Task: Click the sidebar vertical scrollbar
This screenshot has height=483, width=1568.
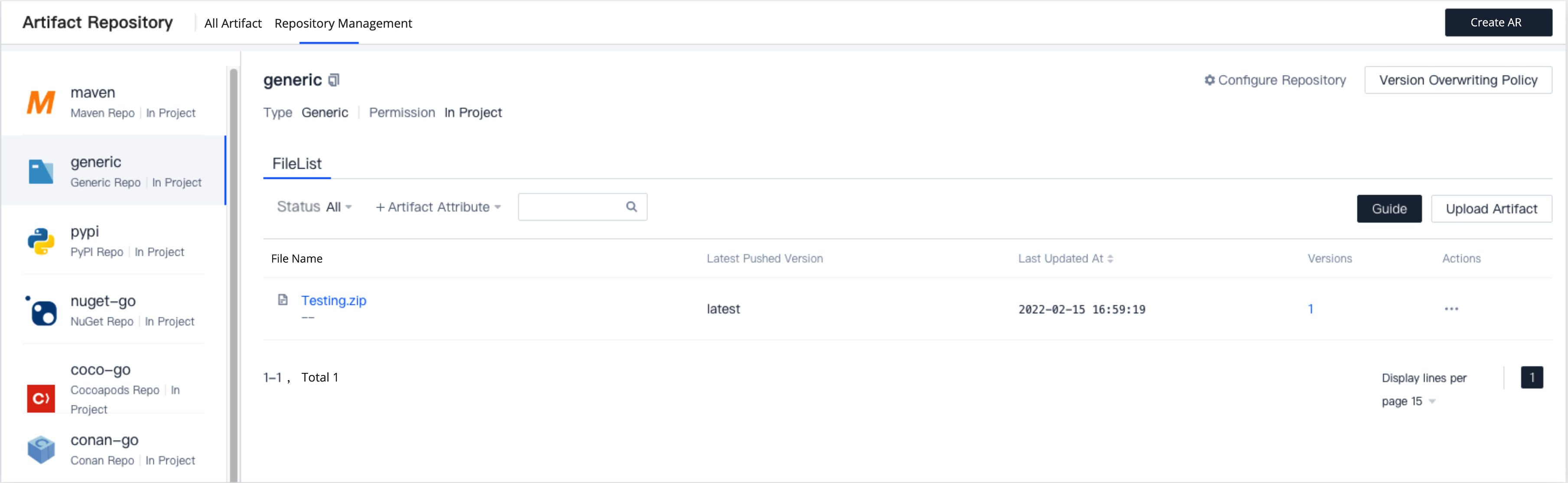Action: point(233,274)
